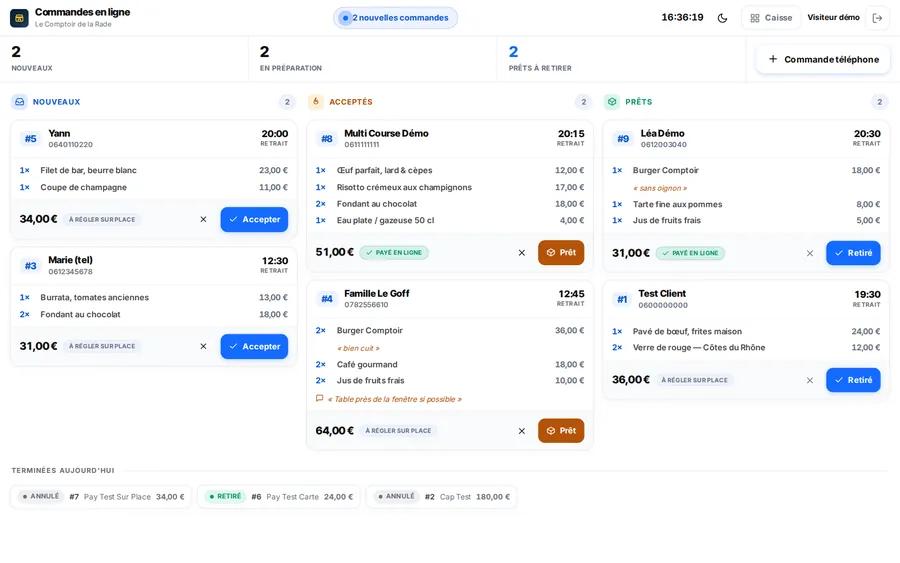Click the Commandes en ligne app logo

pyautogui.click(x=19, y=18)
